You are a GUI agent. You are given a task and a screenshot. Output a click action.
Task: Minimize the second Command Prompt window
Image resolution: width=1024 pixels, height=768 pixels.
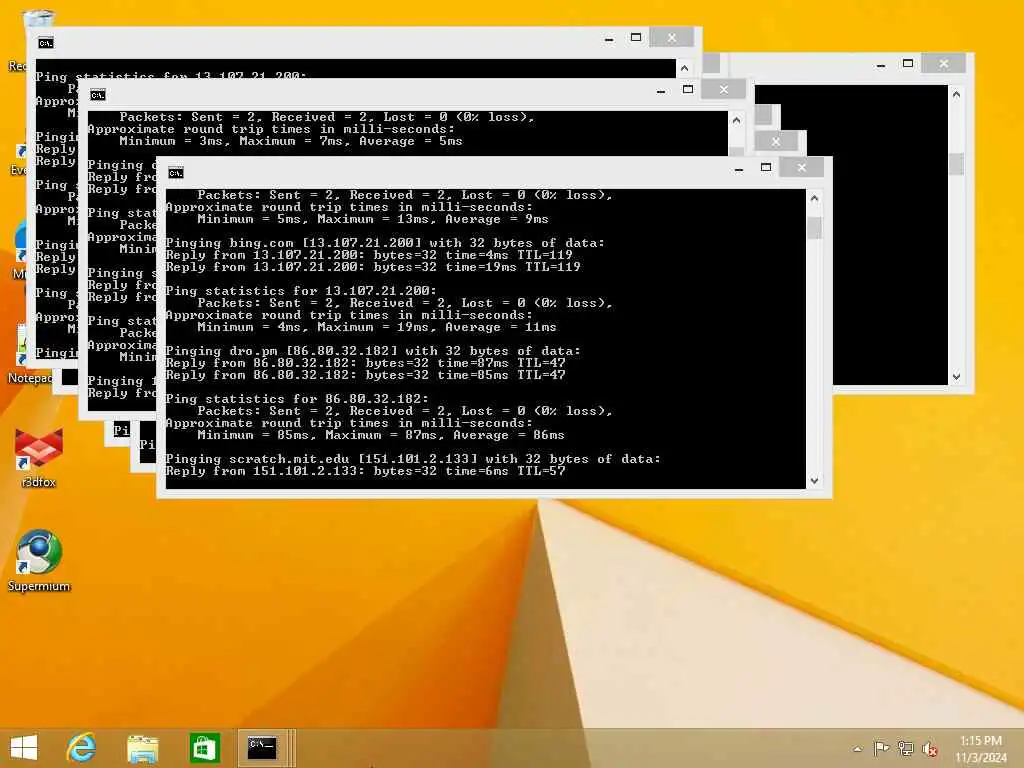coord(661,91)
